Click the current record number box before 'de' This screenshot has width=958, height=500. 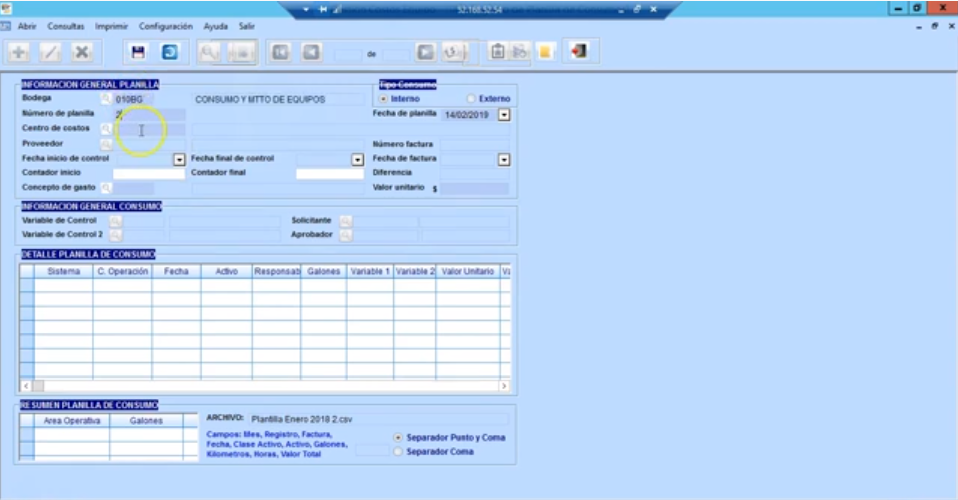coord(348,54)
